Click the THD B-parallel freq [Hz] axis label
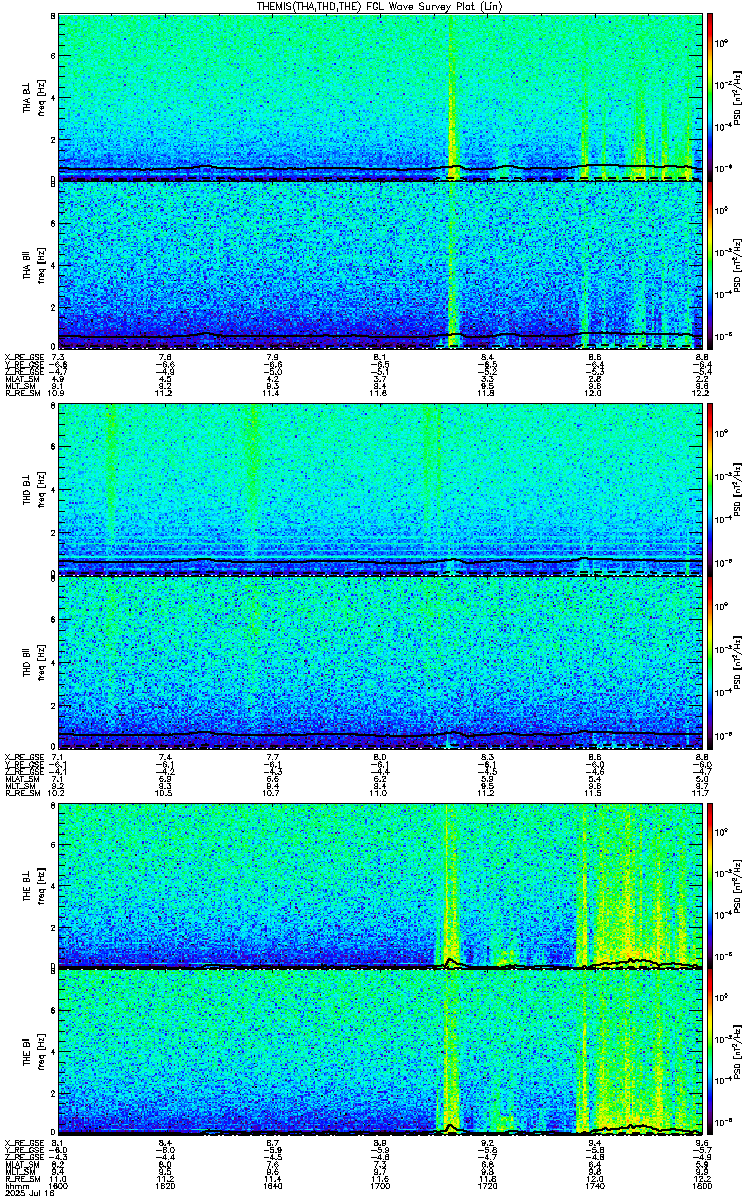Image resolution: width=750 pixels, height=1200 pixels. [39, 661]
